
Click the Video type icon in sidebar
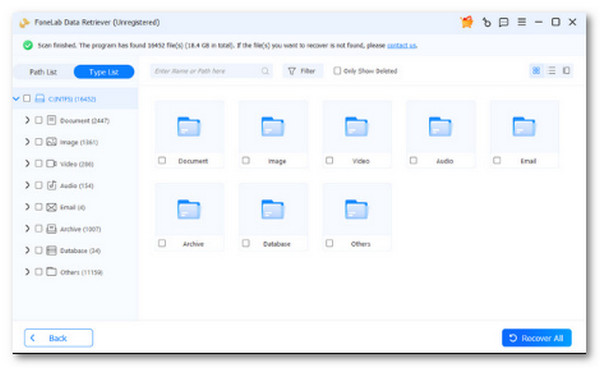[51, 164]
